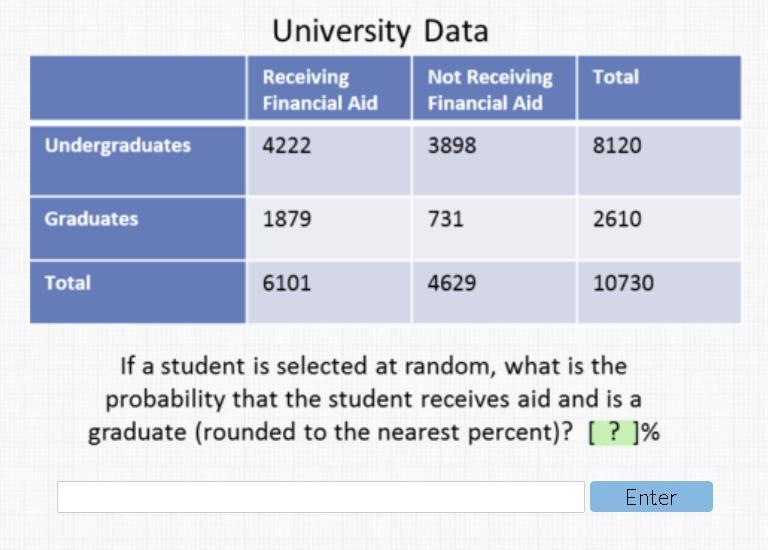Select the Graduates row header
This screenshot has height=550, width=768.
91,219
